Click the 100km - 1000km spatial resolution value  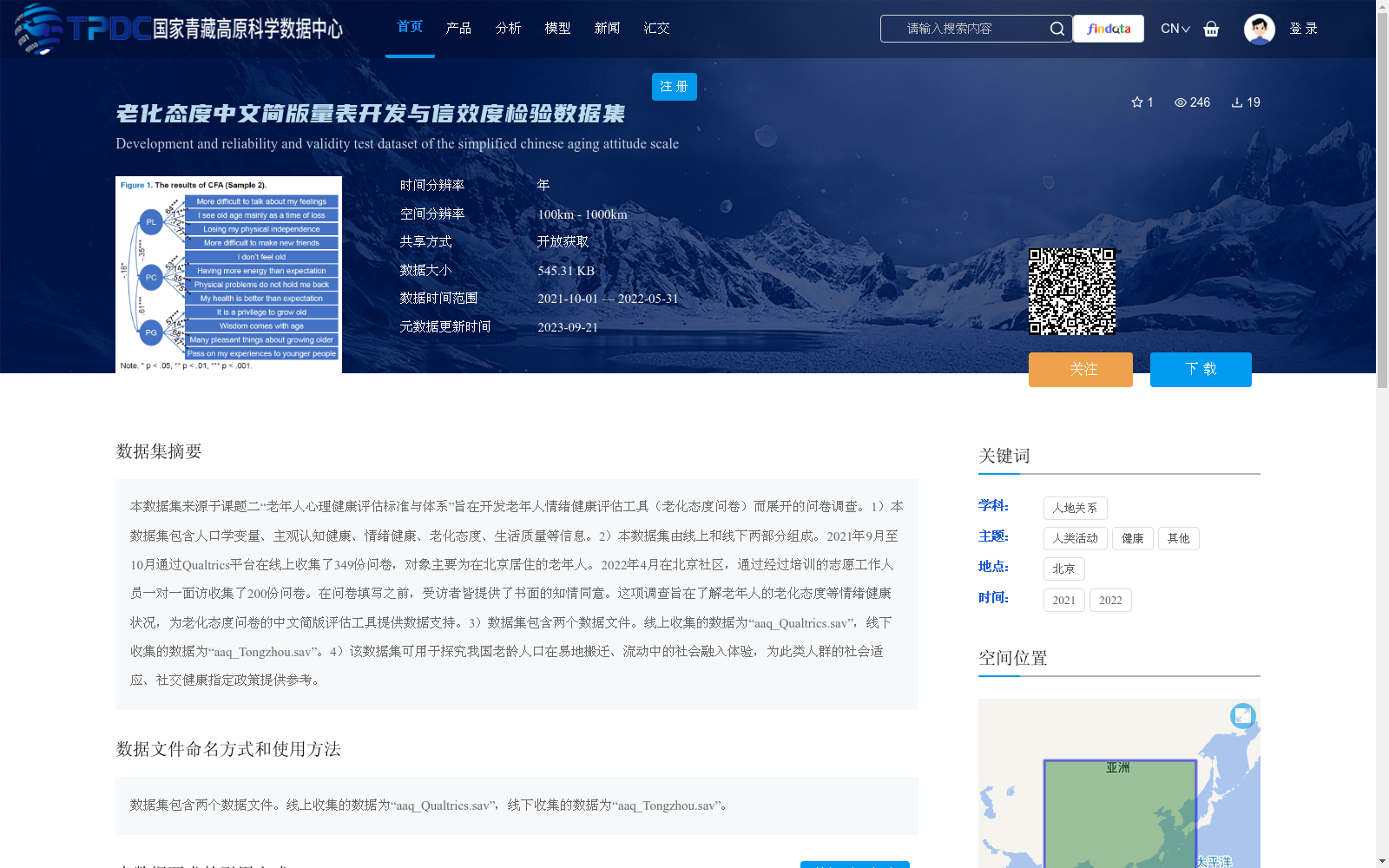583,214
